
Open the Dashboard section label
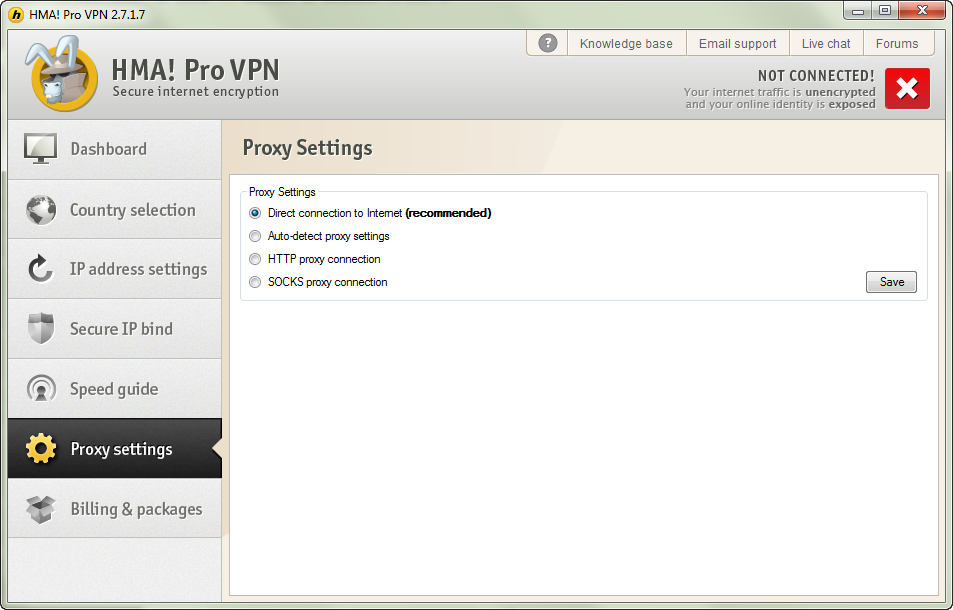(109, 149)
